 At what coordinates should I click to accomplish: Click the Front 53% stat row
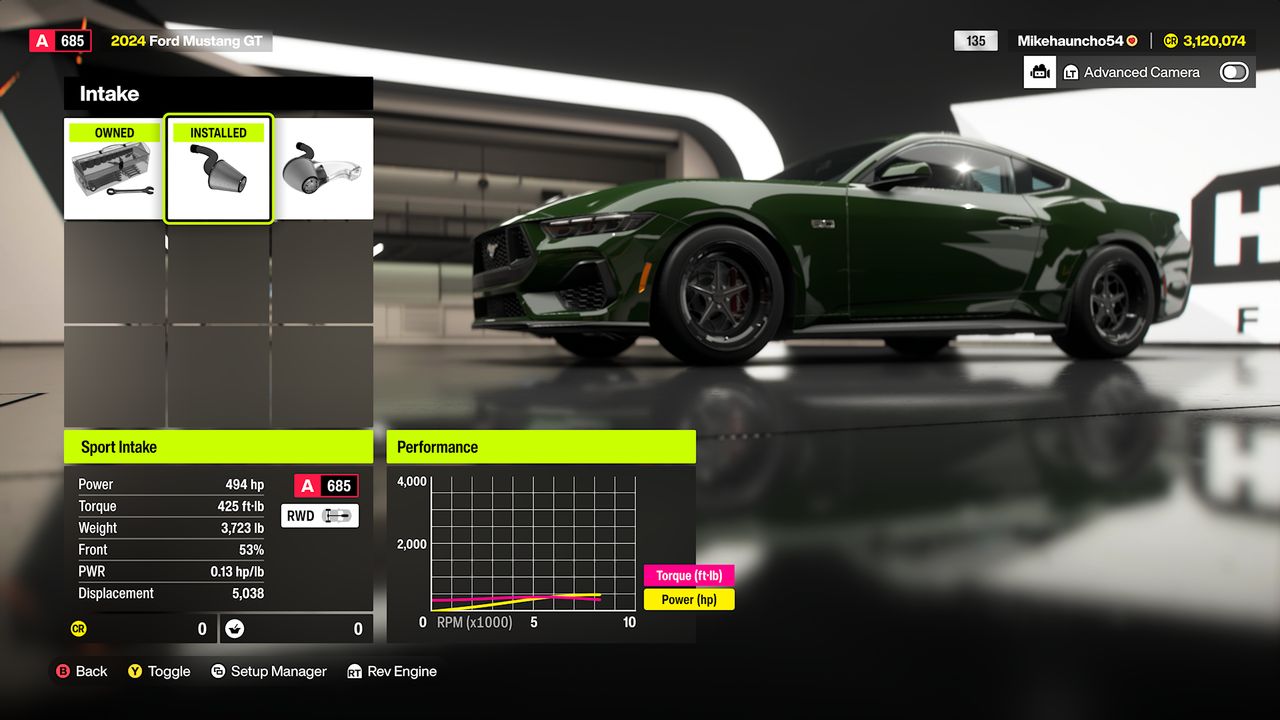click(171, 550)
